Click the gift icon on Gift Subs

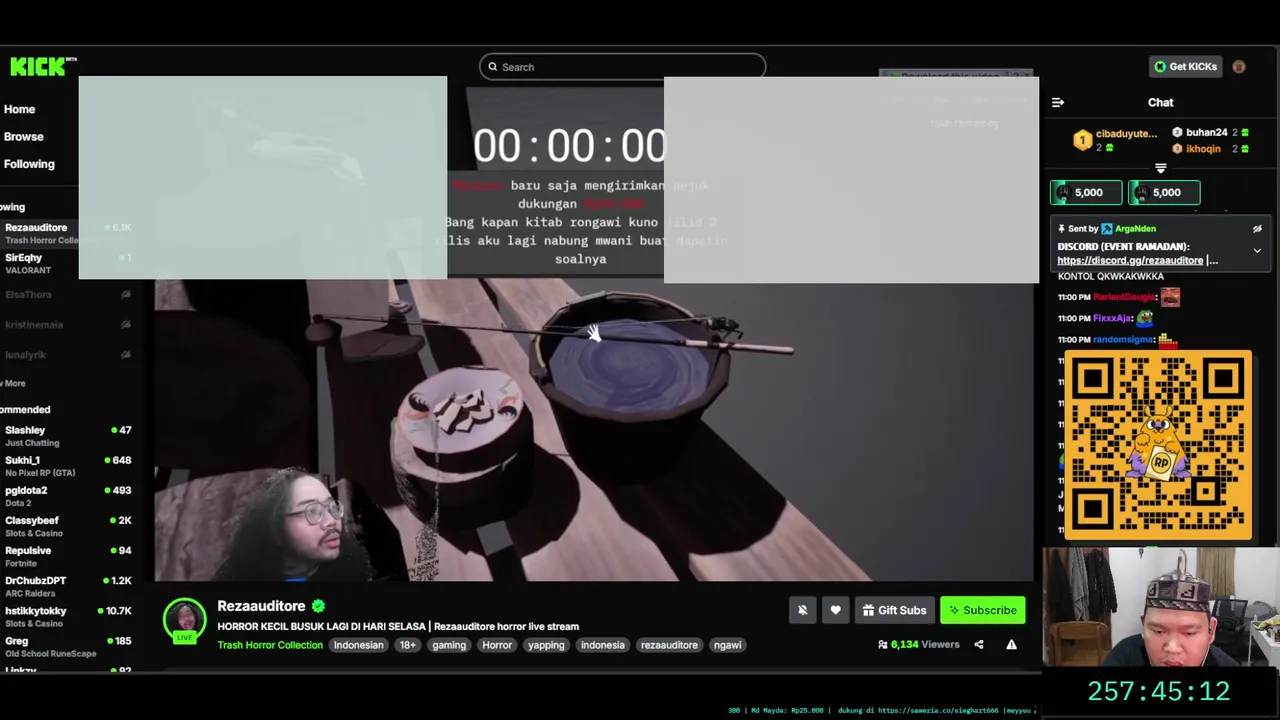pos(868,610)
